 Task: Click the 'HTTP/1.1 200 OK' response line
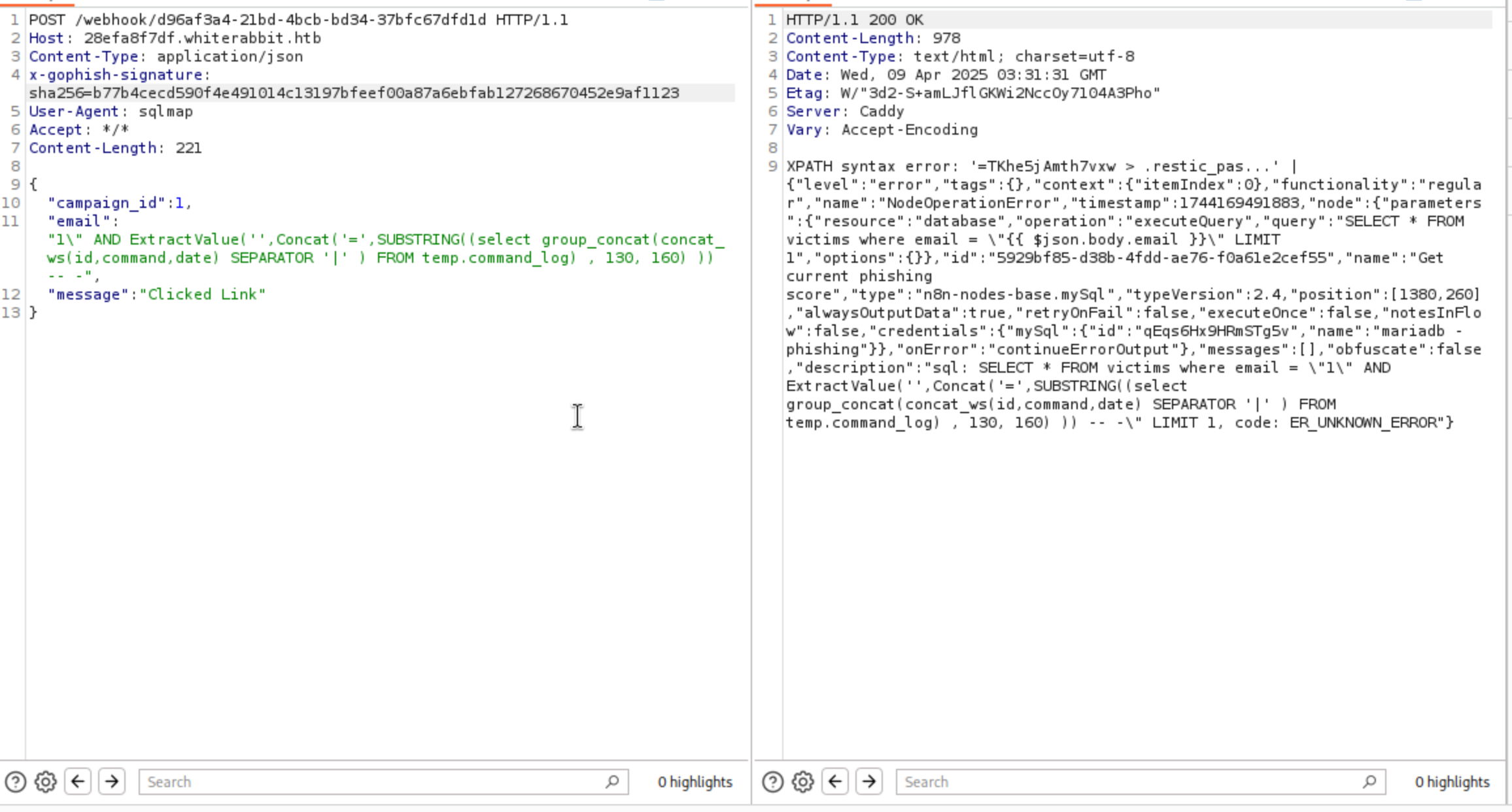tap(855, 20)
